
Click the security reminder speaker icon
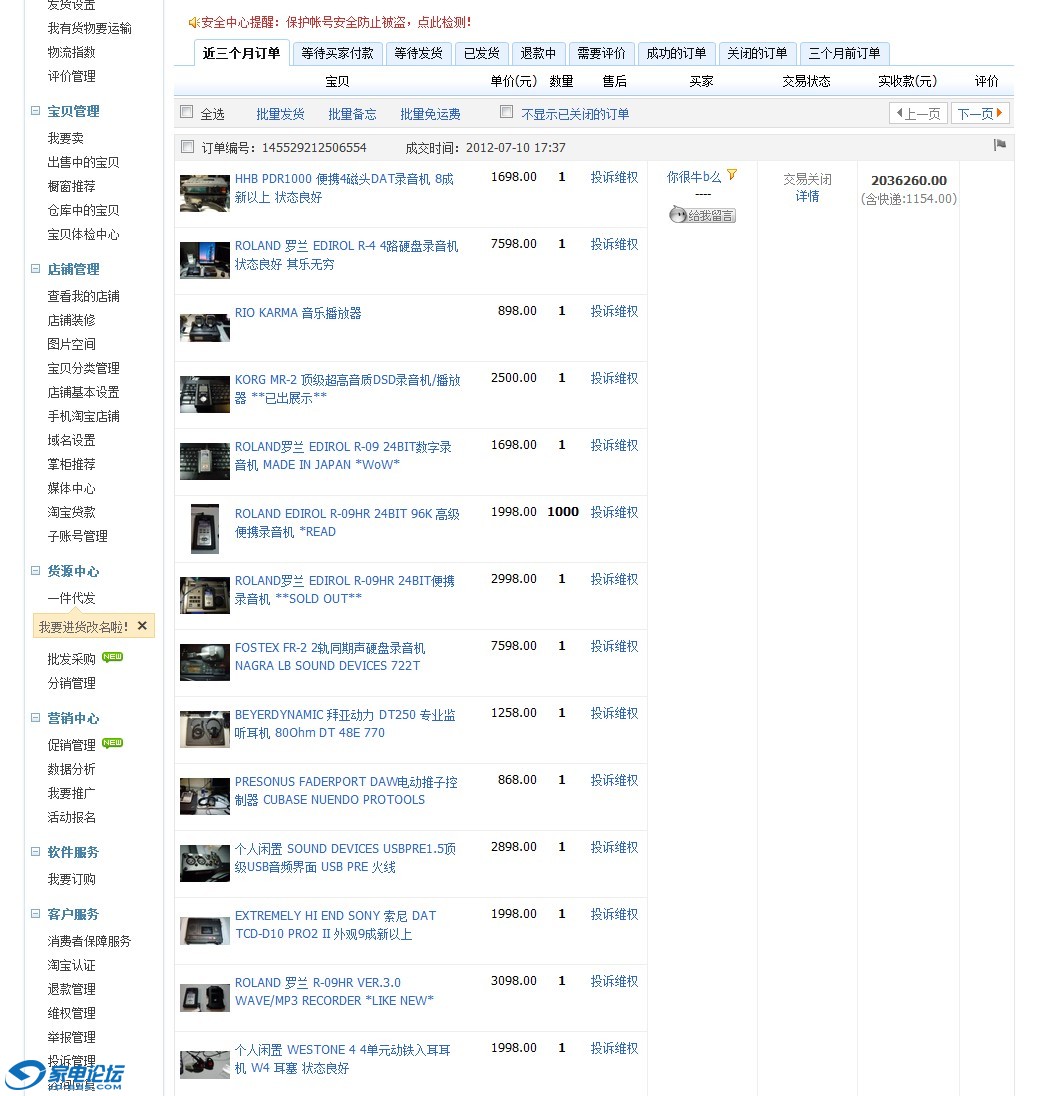coord(194,22)
